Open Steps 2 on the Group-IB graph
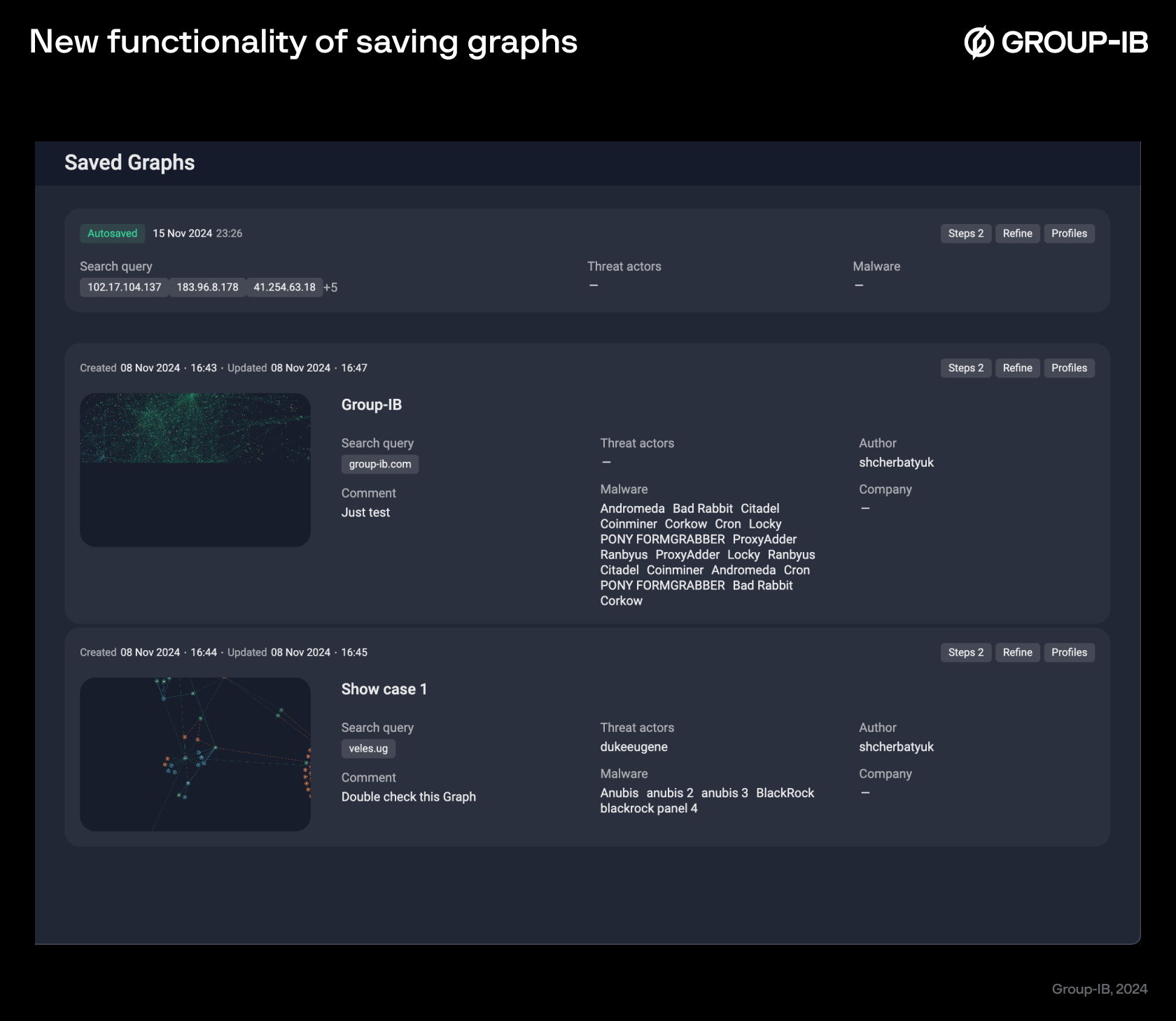Screen dimensions: 1176x1021 pyautogui.click(x=965, y=367)
